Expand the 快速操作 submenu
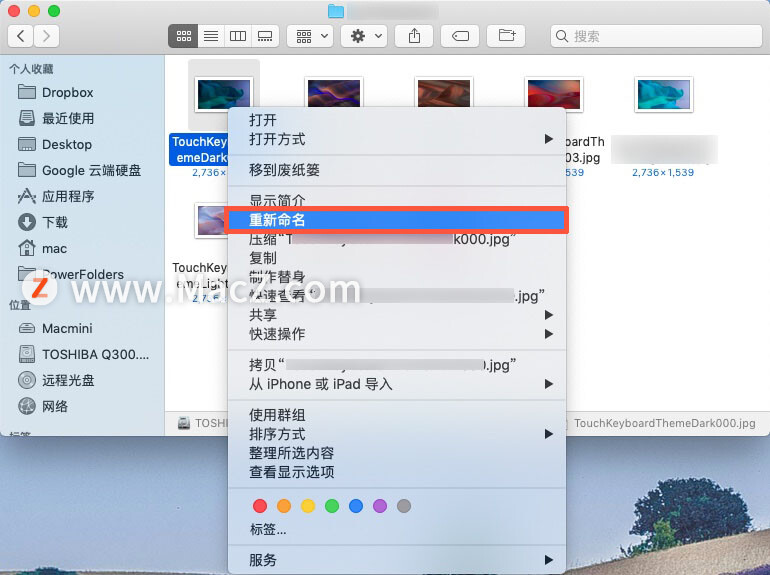 (x=397, y=334)
